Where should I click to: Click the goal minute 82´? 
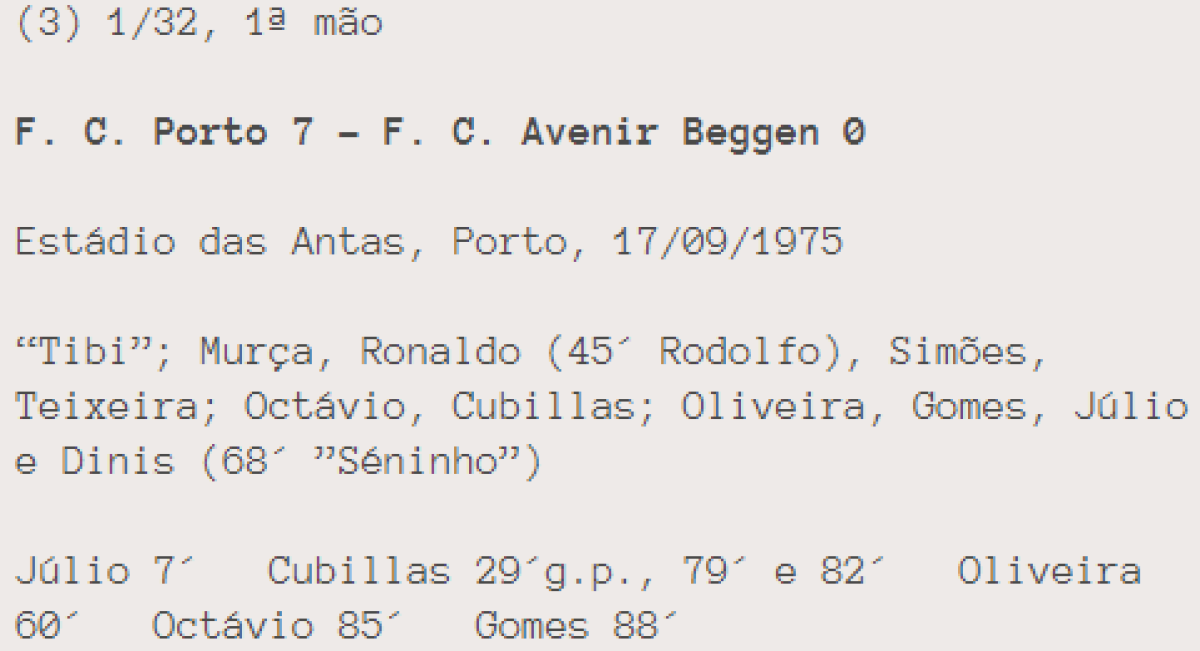click(855, 571)
